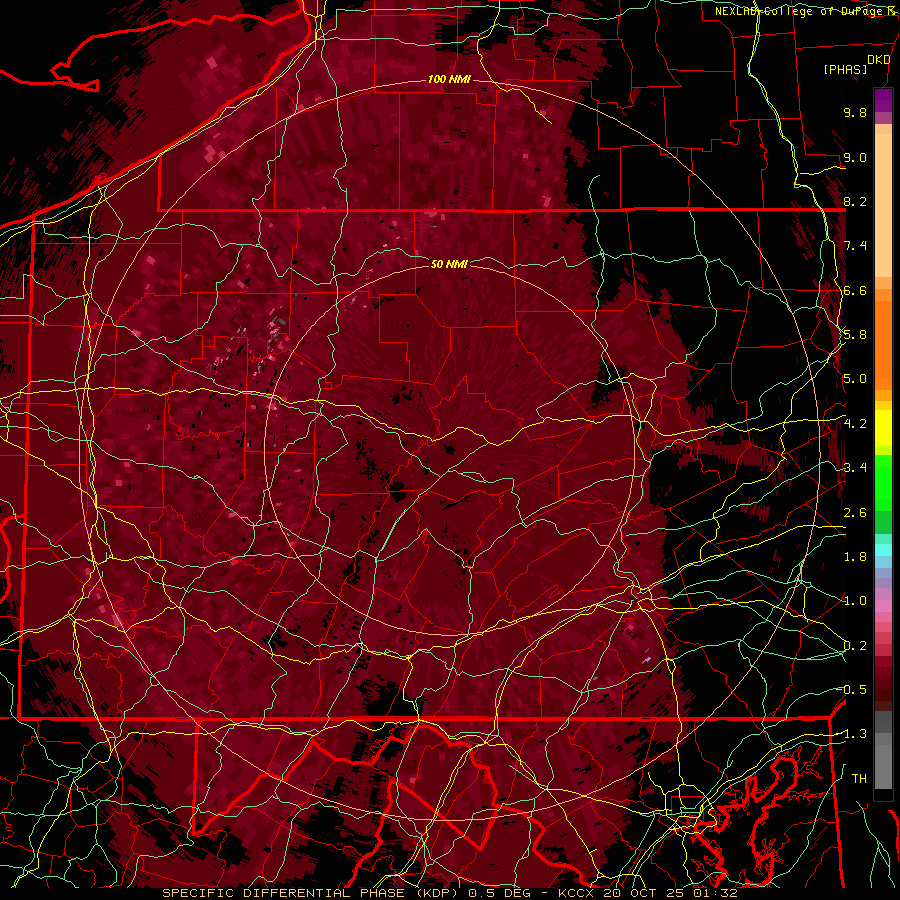Select the -1.3 value on the color scale
The image size is (900, 900).
click(x=855, y=734)
